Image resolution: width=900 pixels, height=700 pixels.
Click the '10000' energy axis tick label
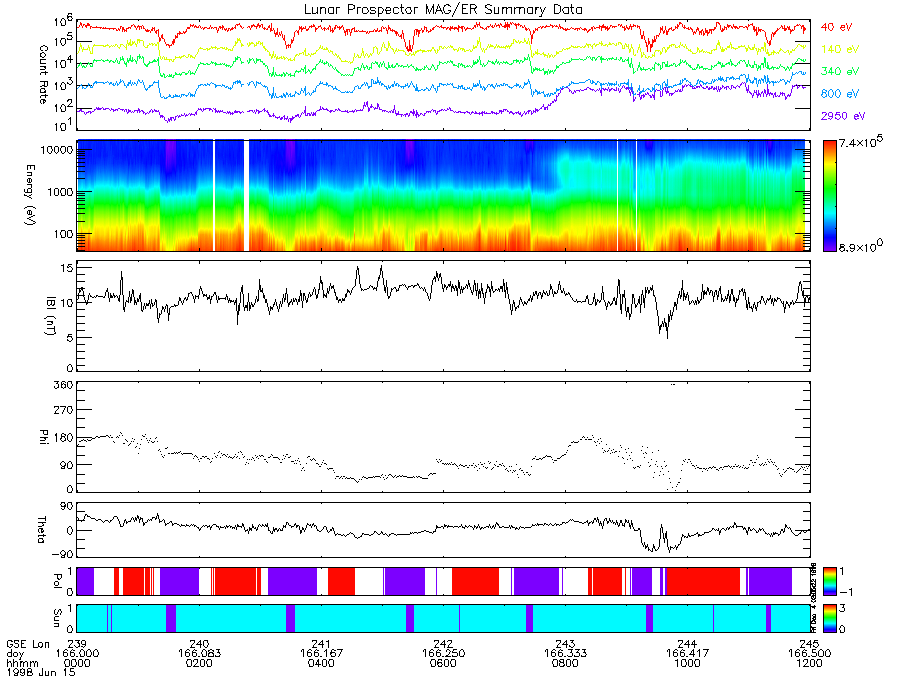tap(57, 150)
